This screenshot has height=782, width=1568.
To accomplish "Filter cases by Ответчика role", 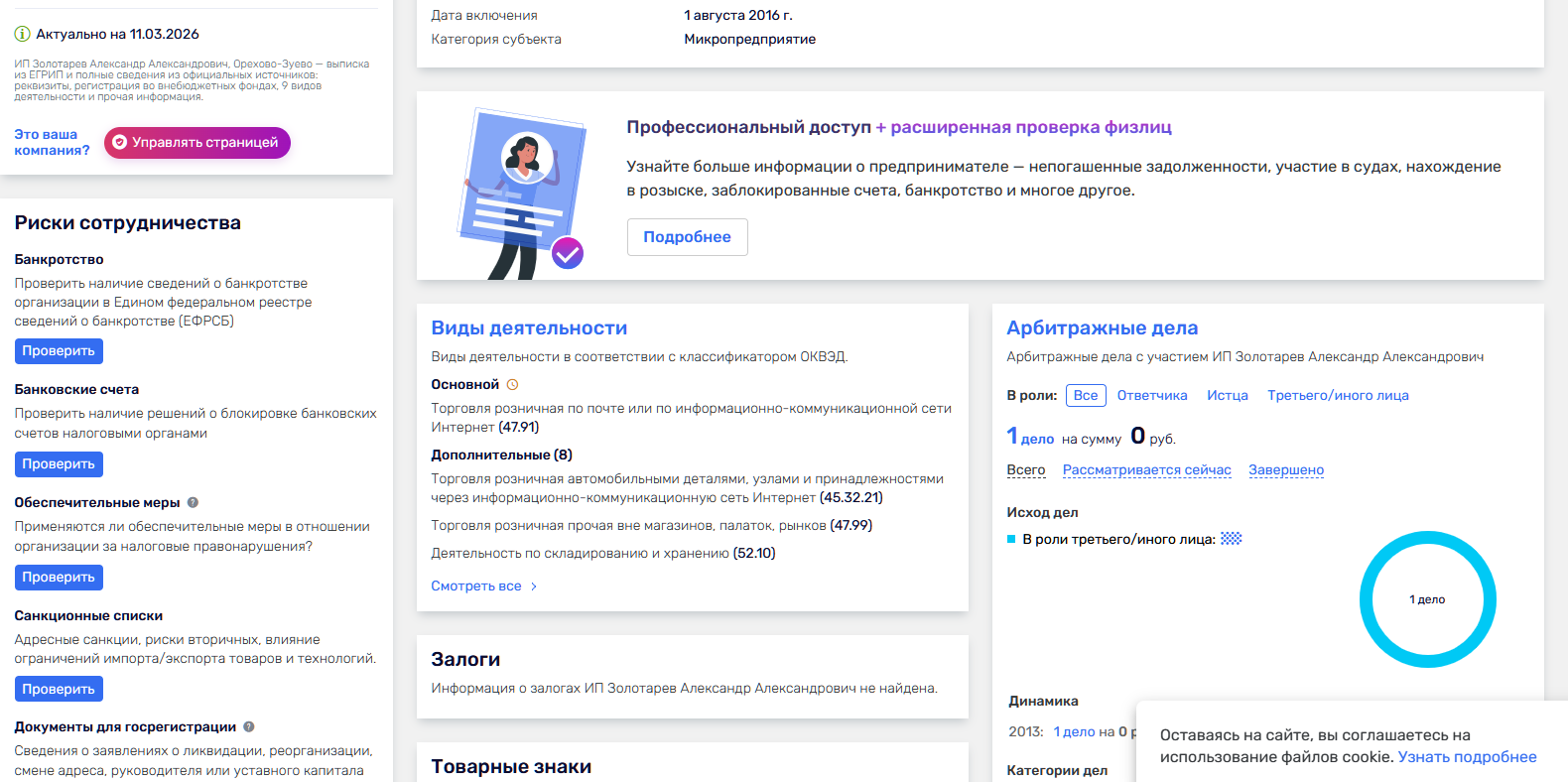I will 1152,395.
